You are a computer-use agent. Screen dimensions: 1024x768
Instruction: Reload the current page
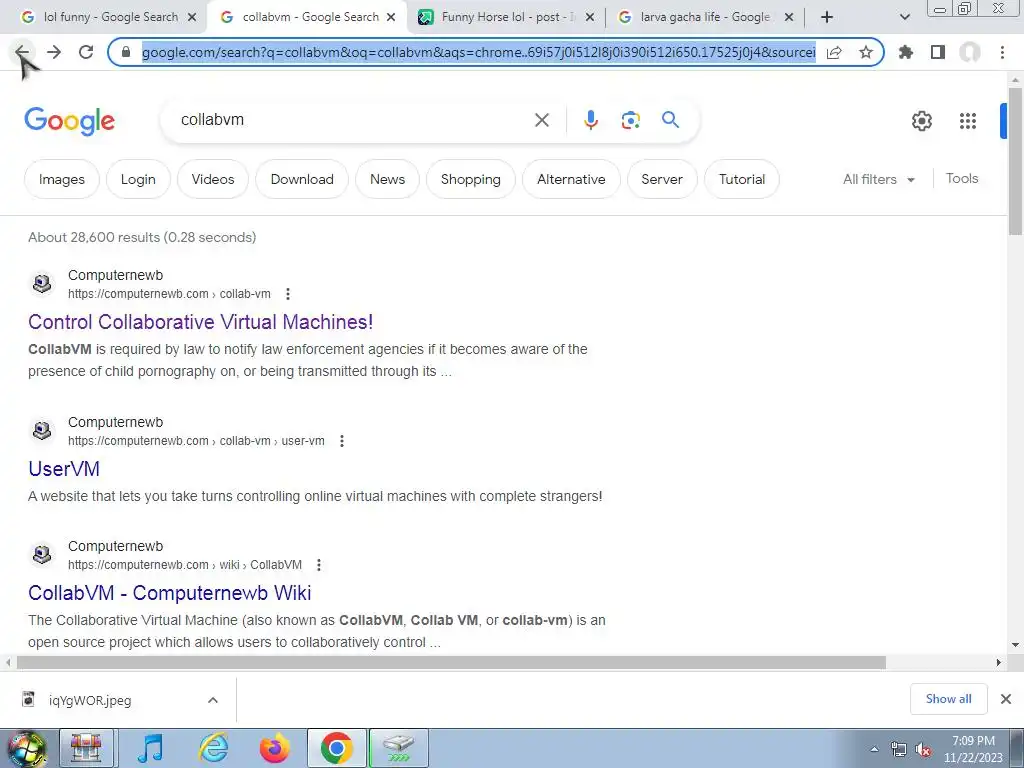[86, 52]
